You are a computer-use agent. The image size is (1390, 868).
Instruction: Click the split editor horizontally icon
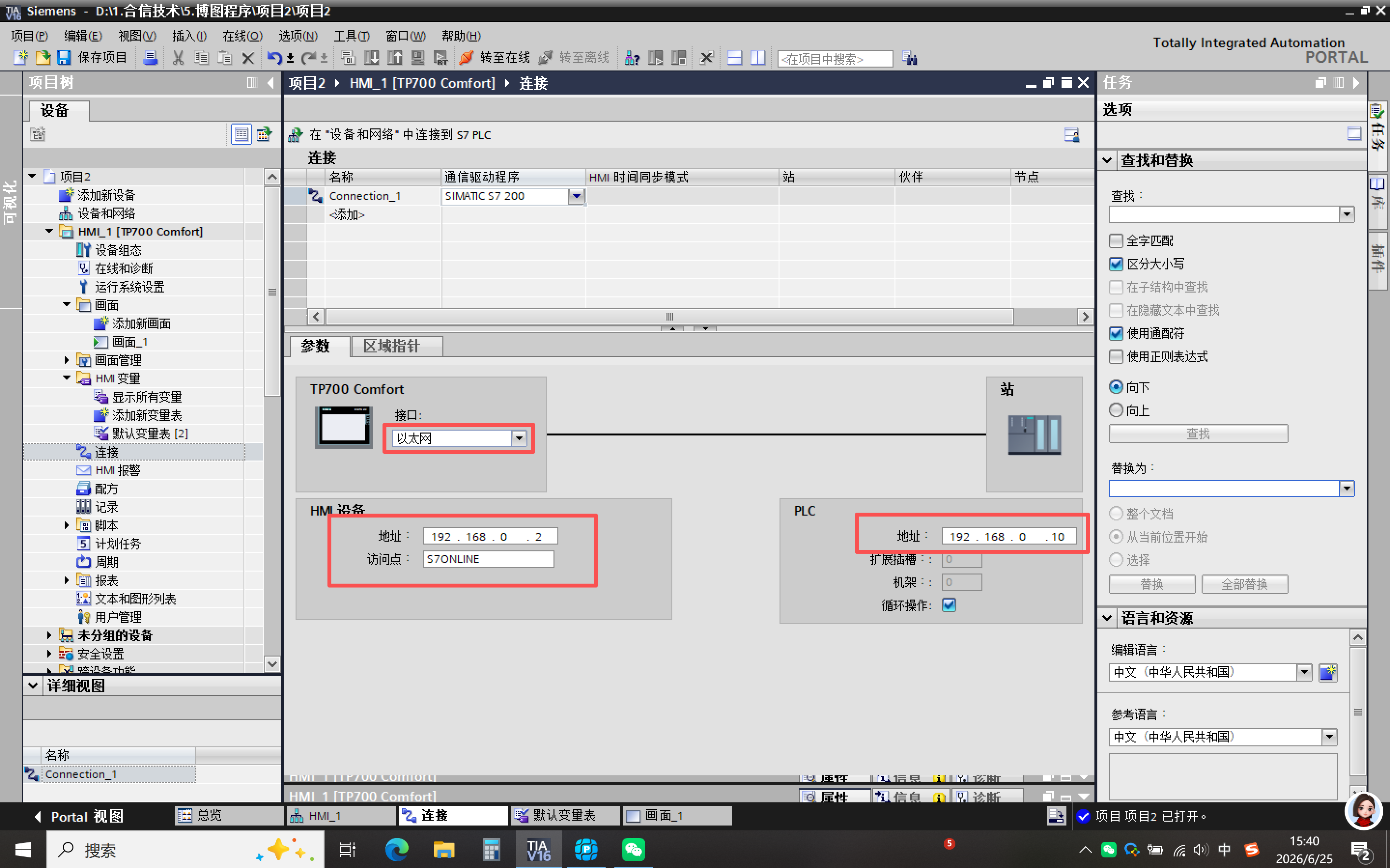point(734,57)
